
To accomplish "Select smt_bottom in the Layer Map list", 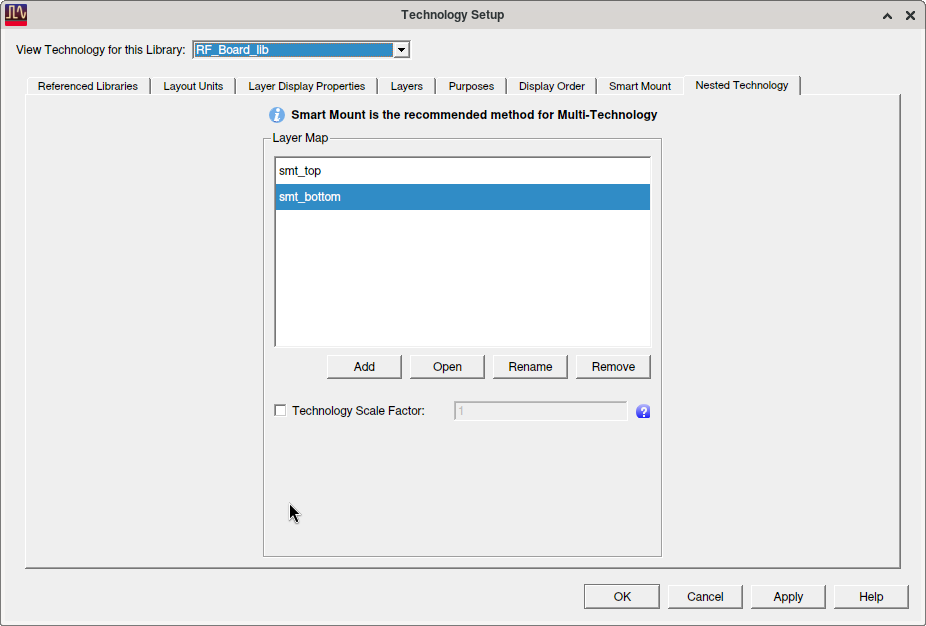I will [x=462, y=197].
